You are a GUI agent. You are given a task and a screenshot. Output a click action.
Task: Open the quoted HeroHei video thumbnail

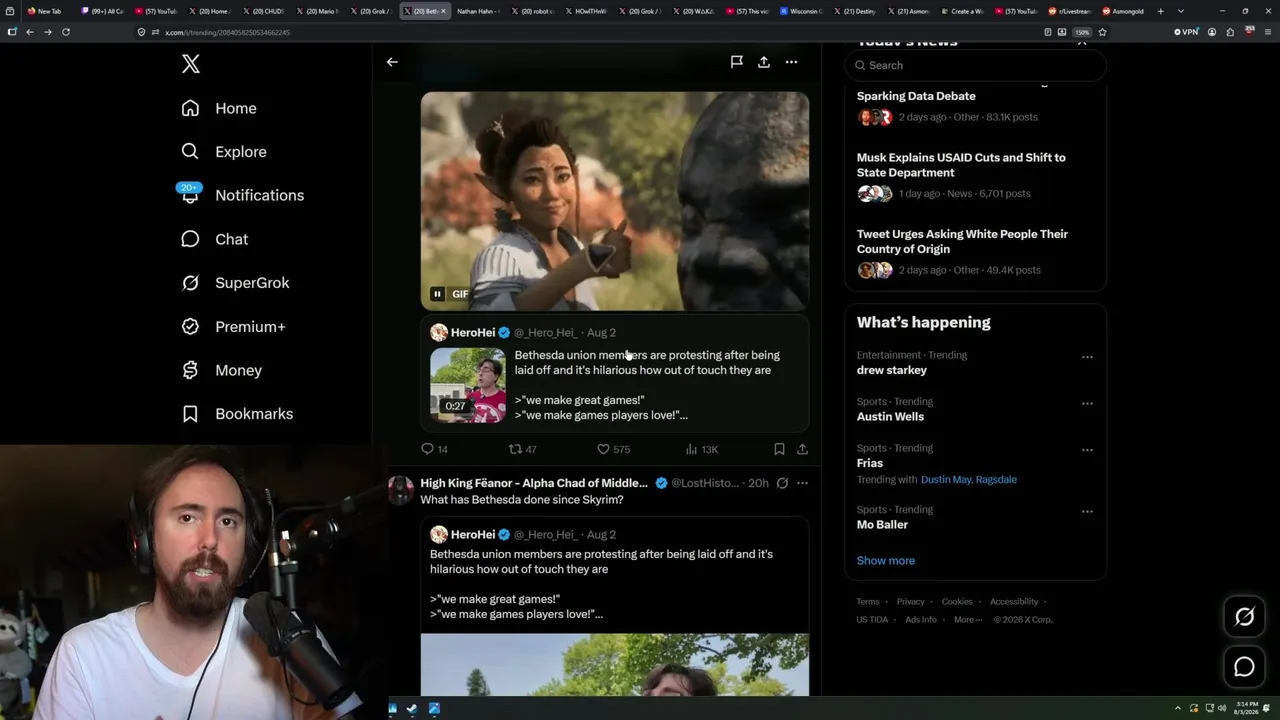(x=468, y=384)
